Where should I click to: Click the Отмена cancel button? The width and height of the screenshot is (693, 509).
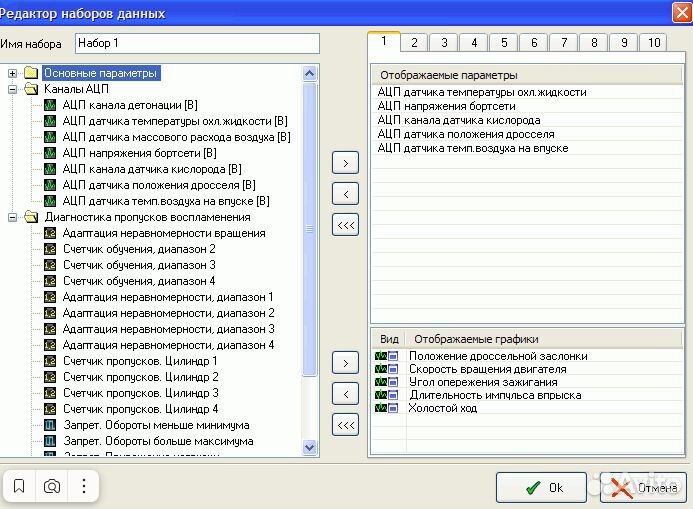pyautogui.click(x=644, y=488)
